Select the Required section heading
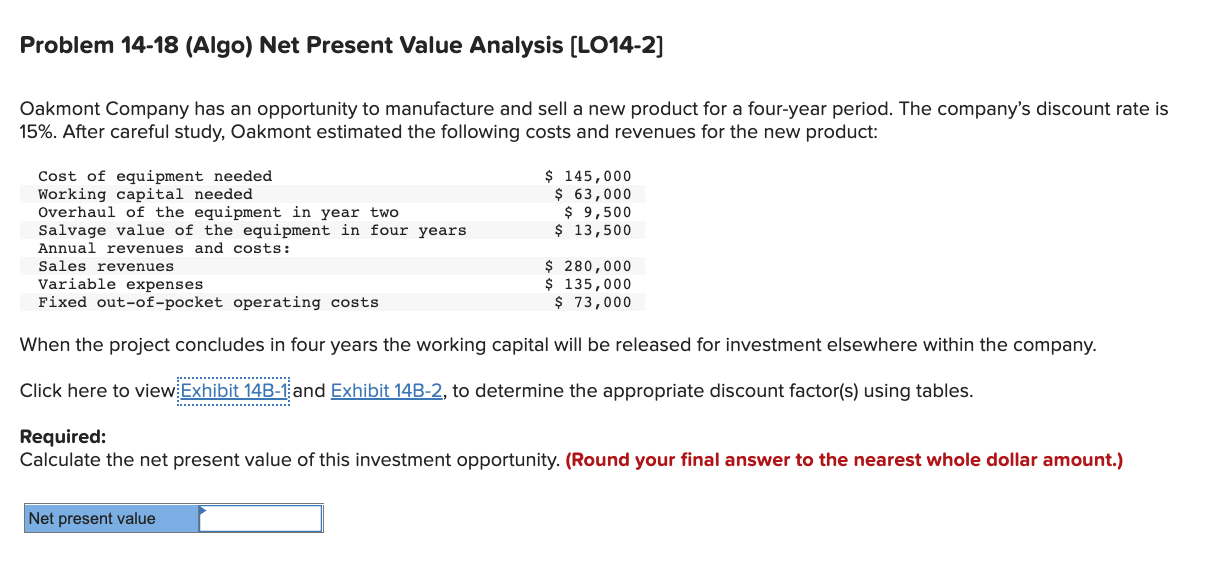The image size is (1226, 577). 62,437
